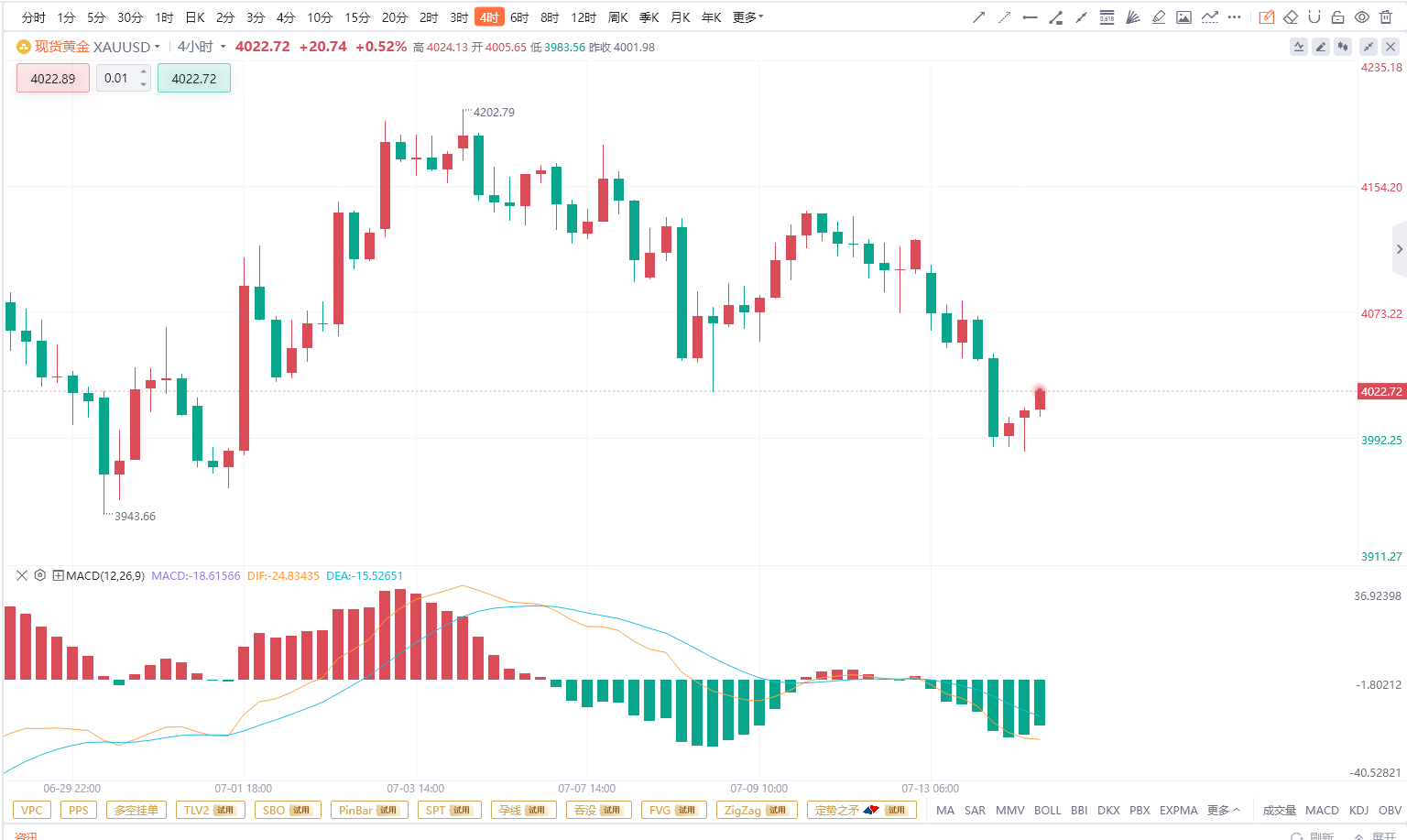Select the horizontal ray line tool
This screenshot has height=840, width=1407.
coord(1031,17)
